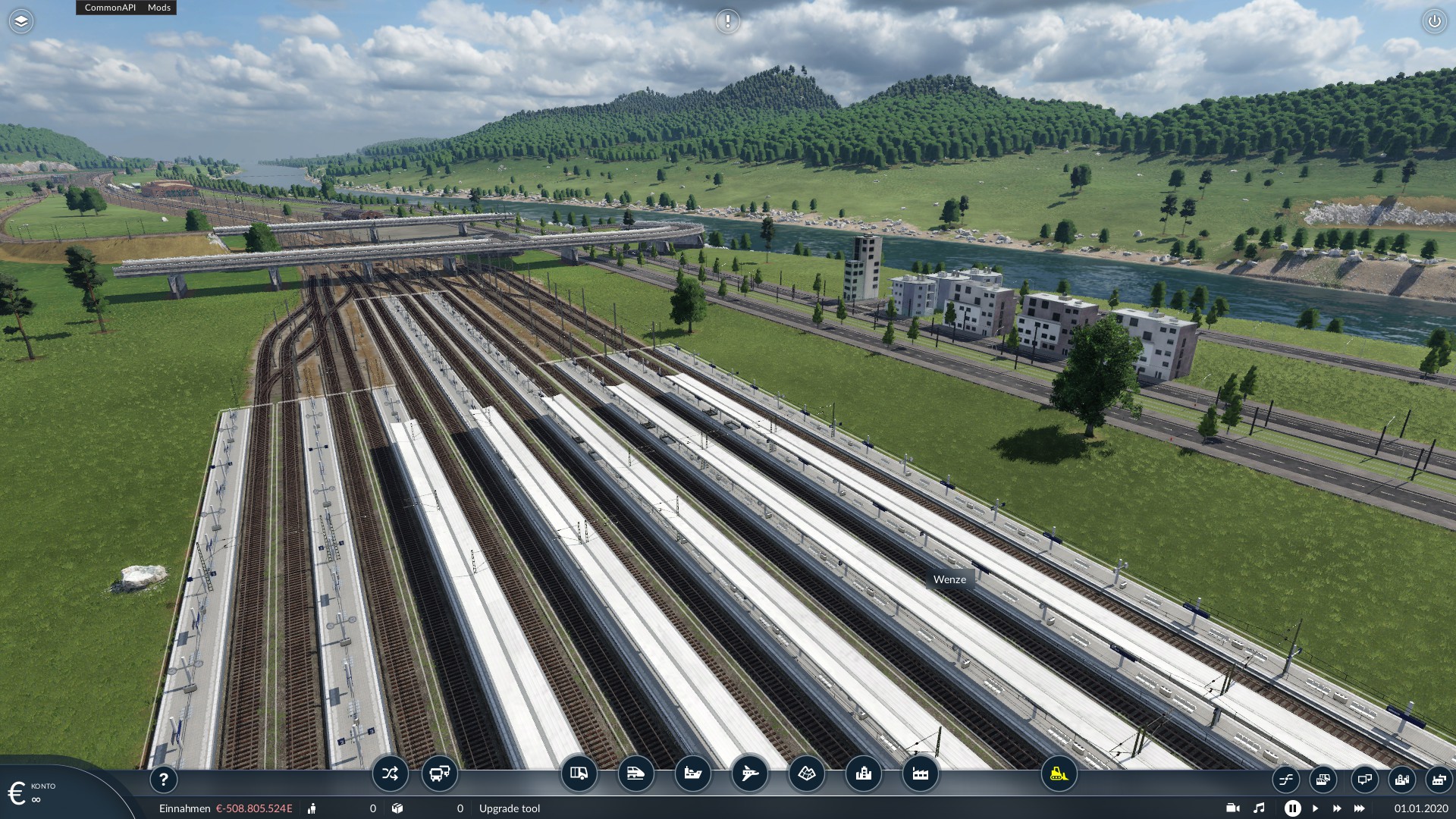Click the date 01.01.2020
This screenshot has height=819, width=1456.
tap(1420, 808)
